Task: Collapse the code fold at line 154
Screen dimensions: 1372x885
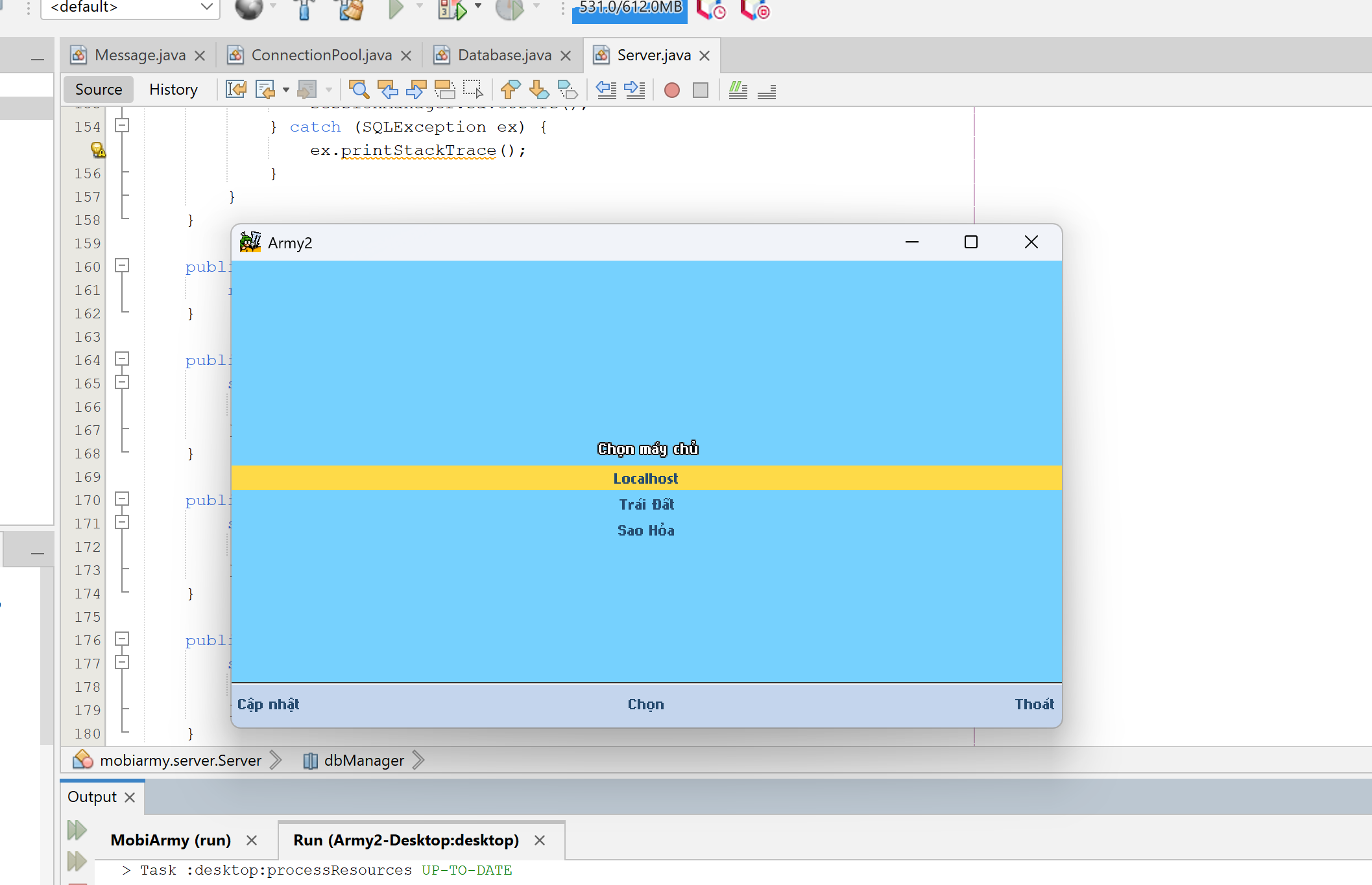Action: [x=122, y=125]
